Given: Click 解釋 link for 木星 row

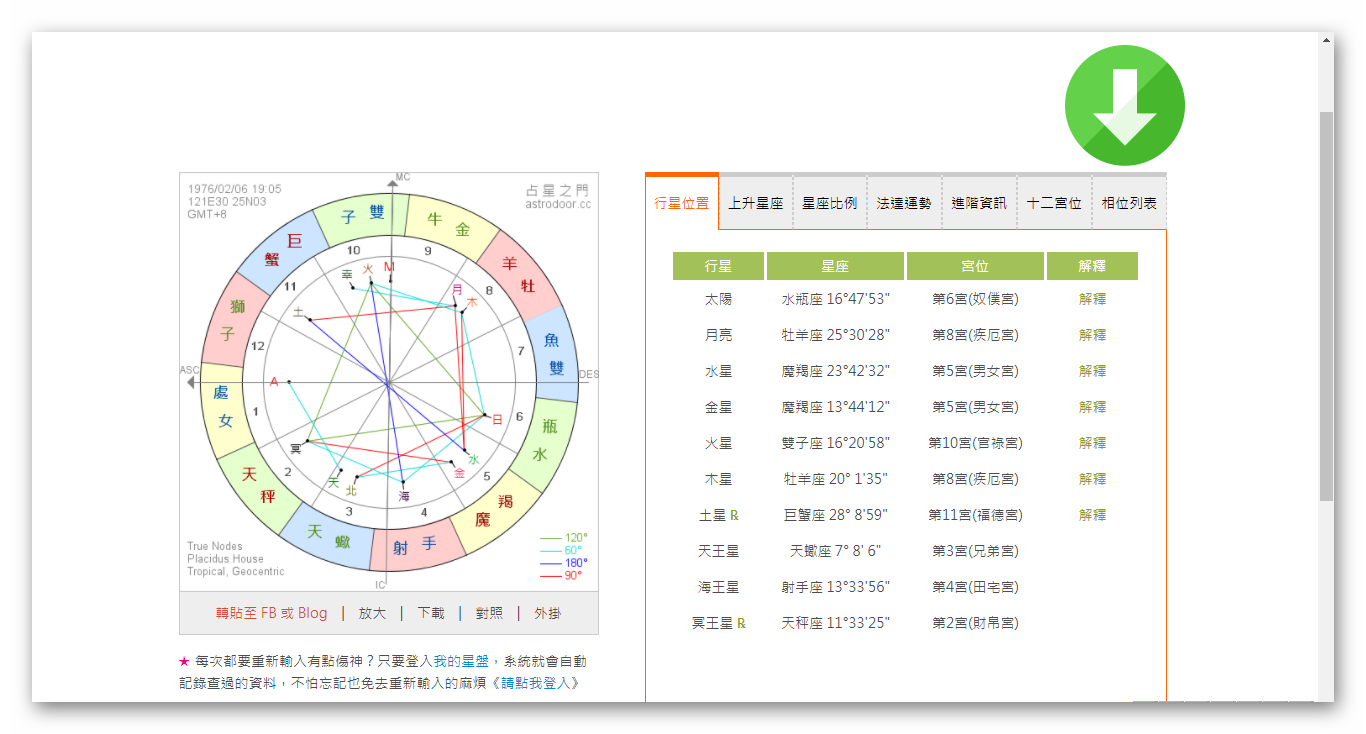Looking at the screenshot, I should click(x=1093, y=479).
